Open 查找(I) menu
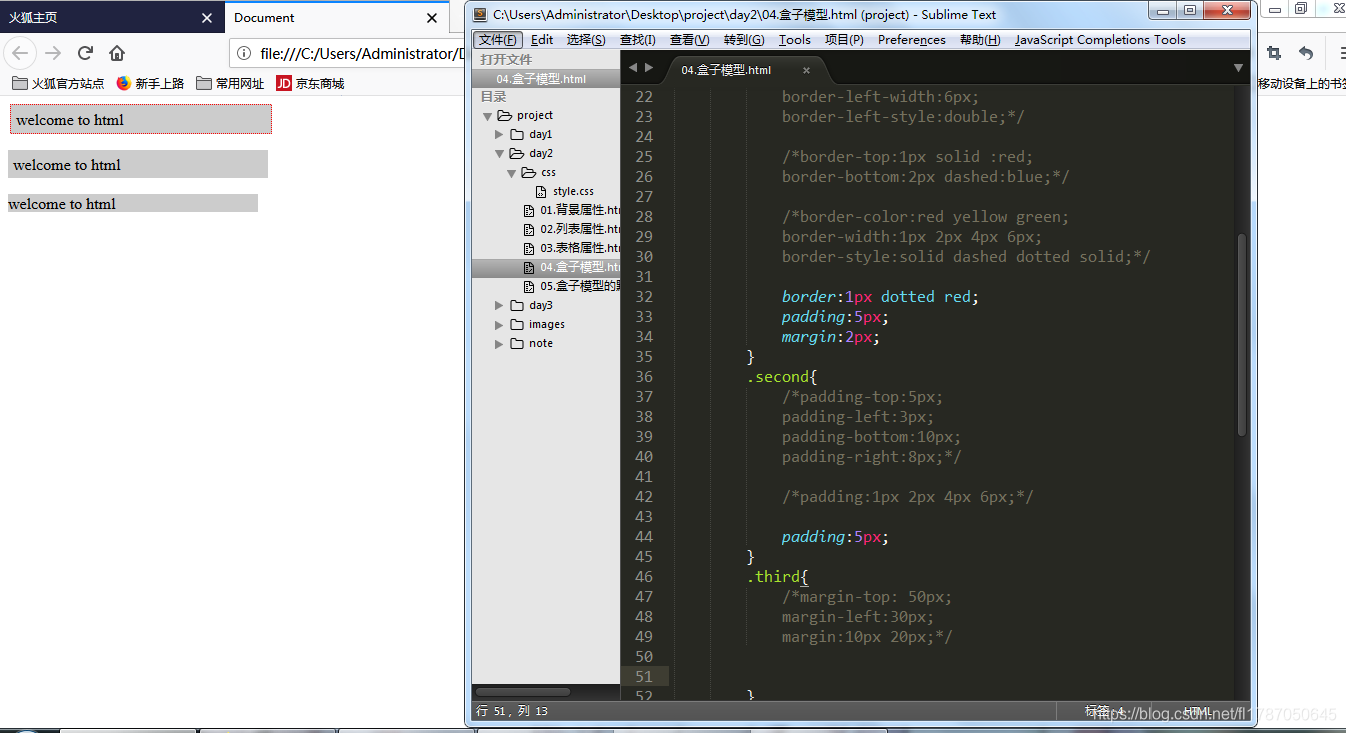 coord(638,40)
